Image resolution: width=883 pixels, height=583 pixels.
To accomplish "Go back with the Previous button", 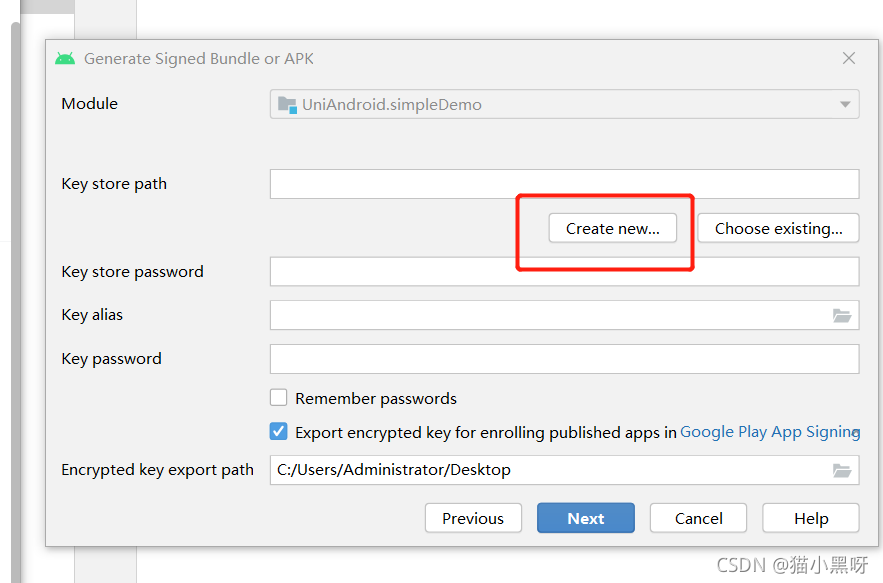I will pyautogui.click(x=473, y=518).
